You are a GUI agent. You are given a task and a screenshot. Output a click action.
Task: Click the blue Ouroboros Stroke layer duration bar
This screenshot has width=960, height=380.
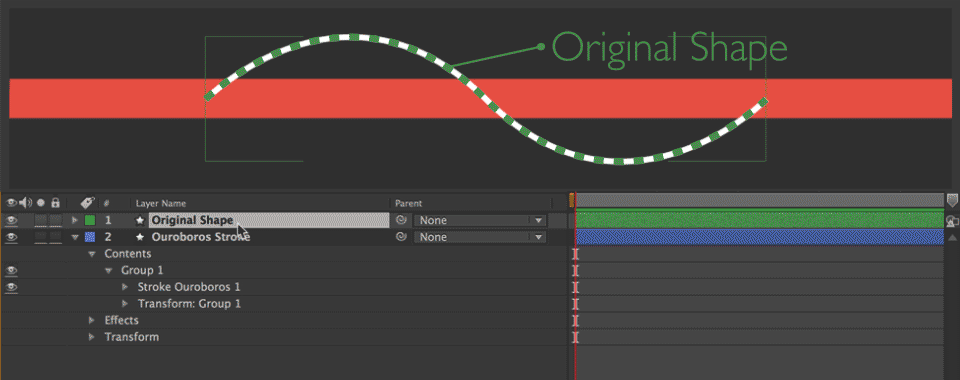click(x=759, y=237)
